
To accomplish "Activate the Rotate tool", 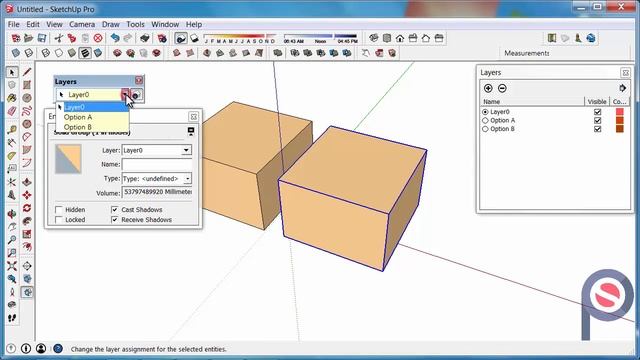I will point(27,208).
